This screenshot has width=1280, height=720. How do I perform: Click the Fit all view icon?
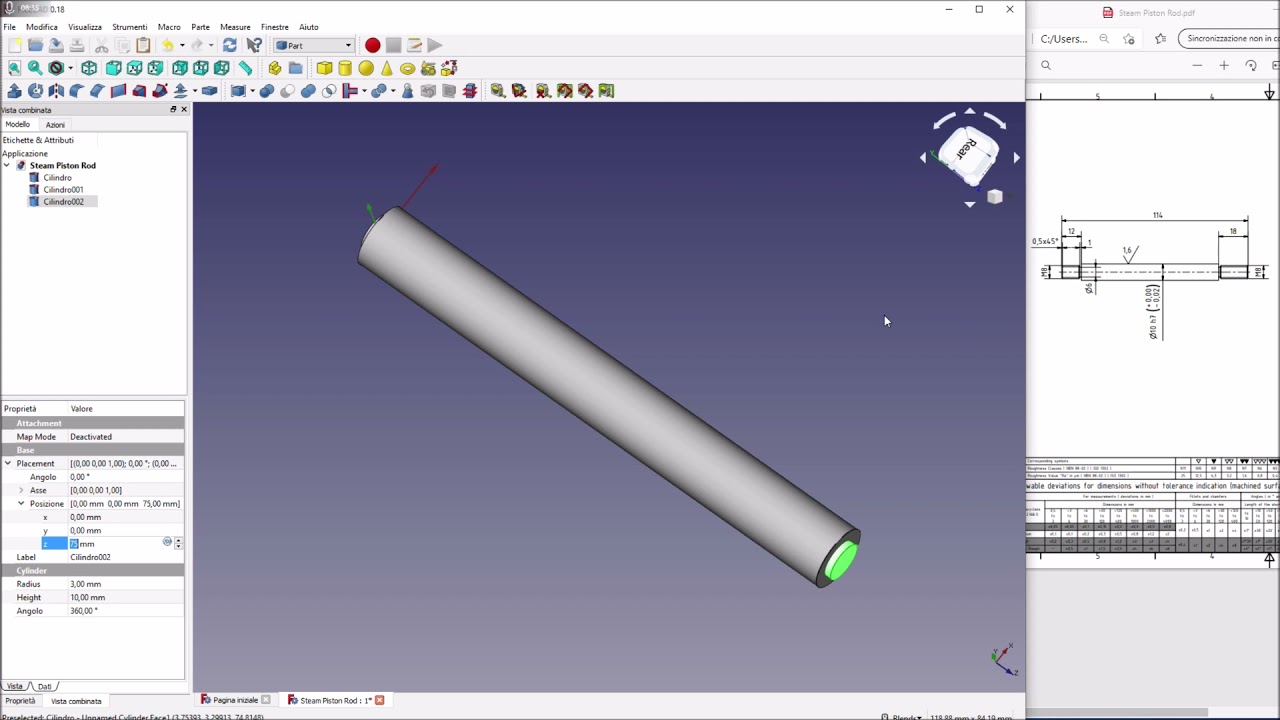[x=14, y=68]
